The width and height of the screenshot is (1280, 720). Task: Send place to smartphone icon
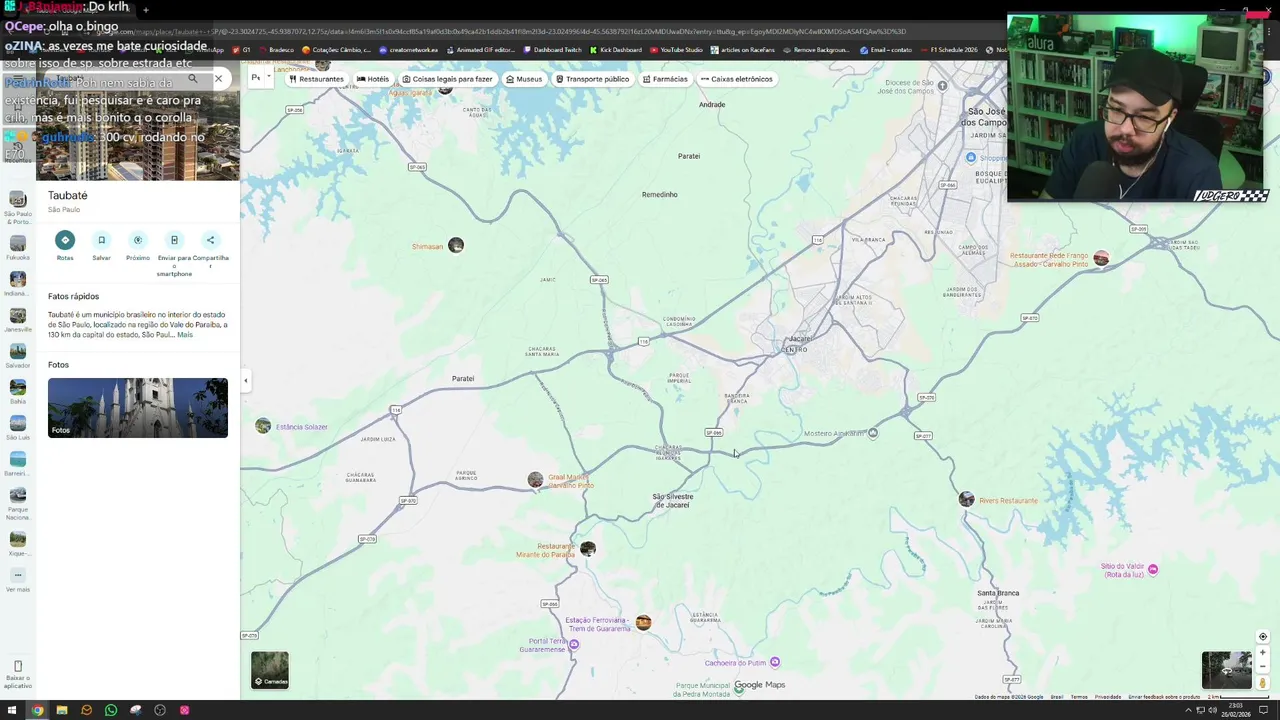click(x=174, y=240)
